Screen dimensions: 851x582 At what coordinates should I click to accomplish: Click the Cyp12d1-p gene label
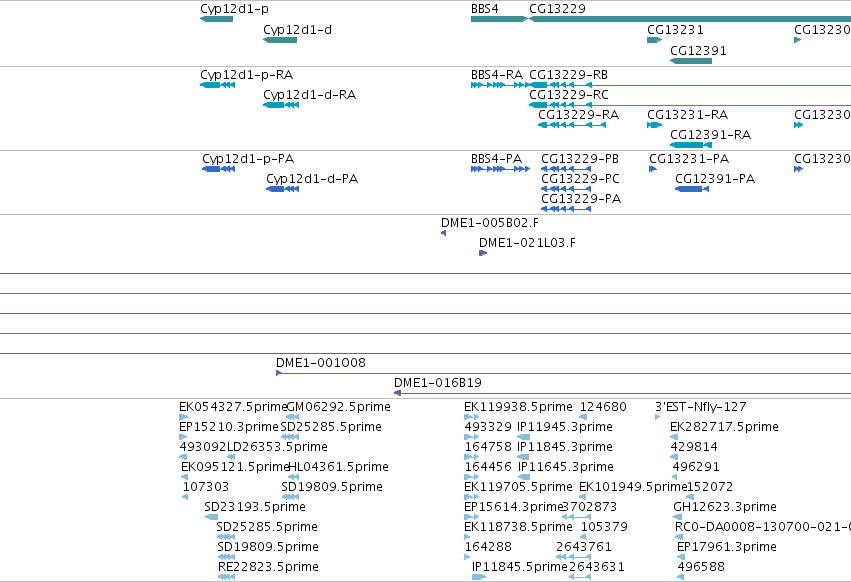(x=234, y=9)
